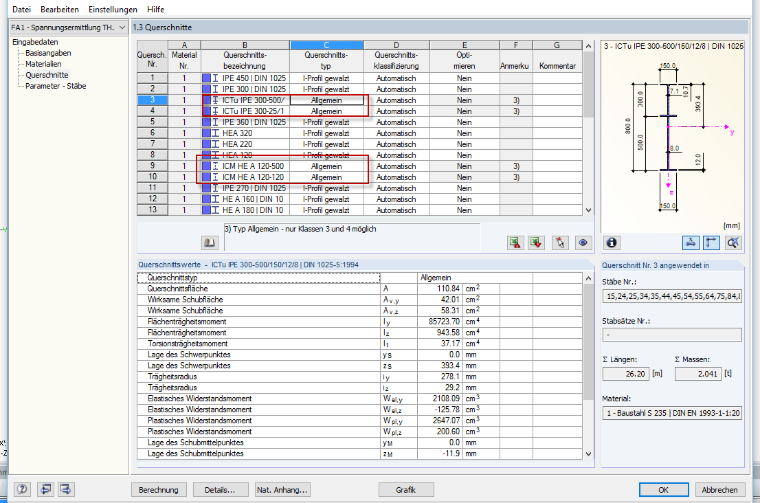Select the row header for cross-section 5
The image size is (760, 503).
click(x=152, y=122)
